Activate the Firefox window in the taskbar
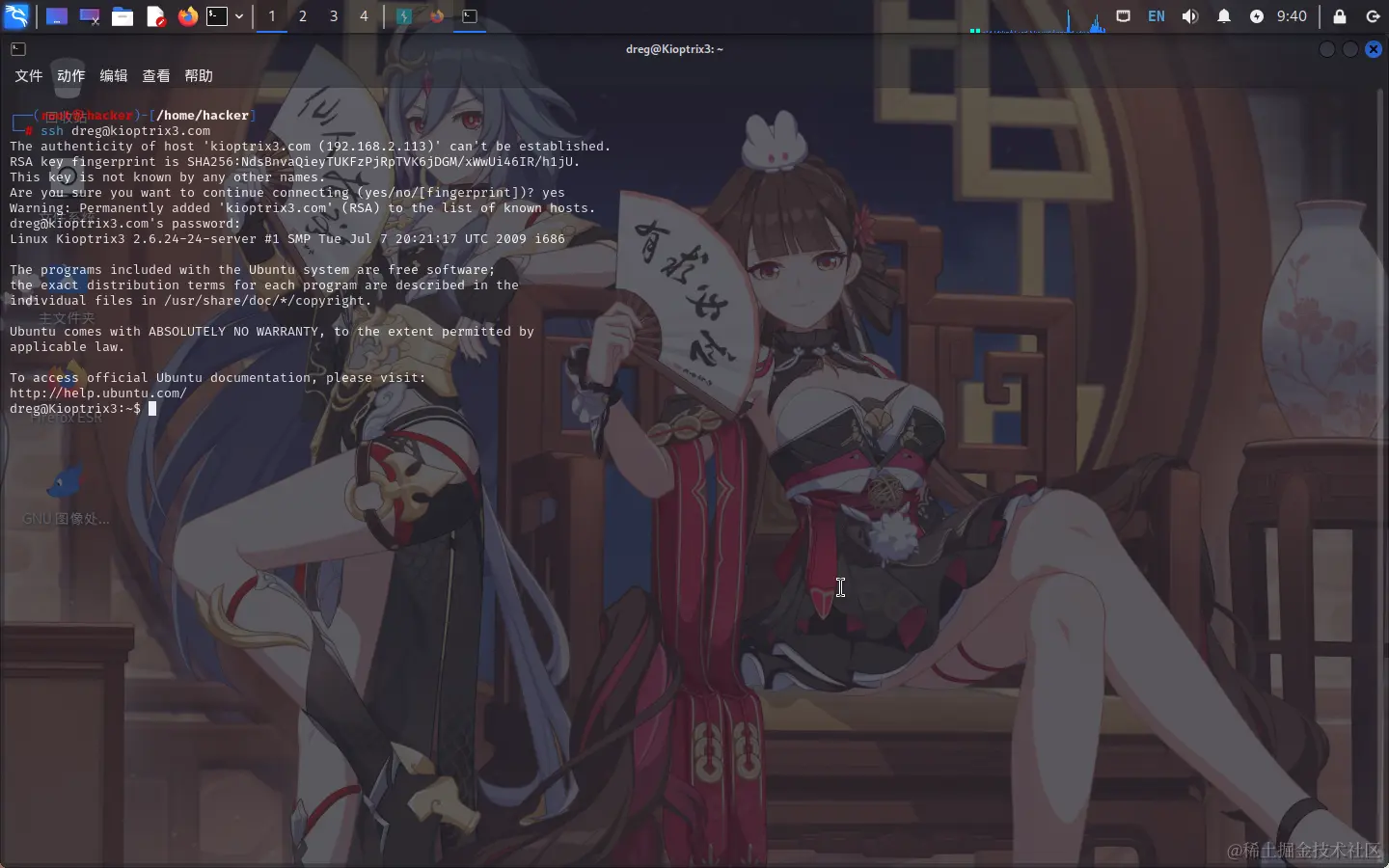The height and width of the screenshot is (868, 1389). [x=437, y=16]
